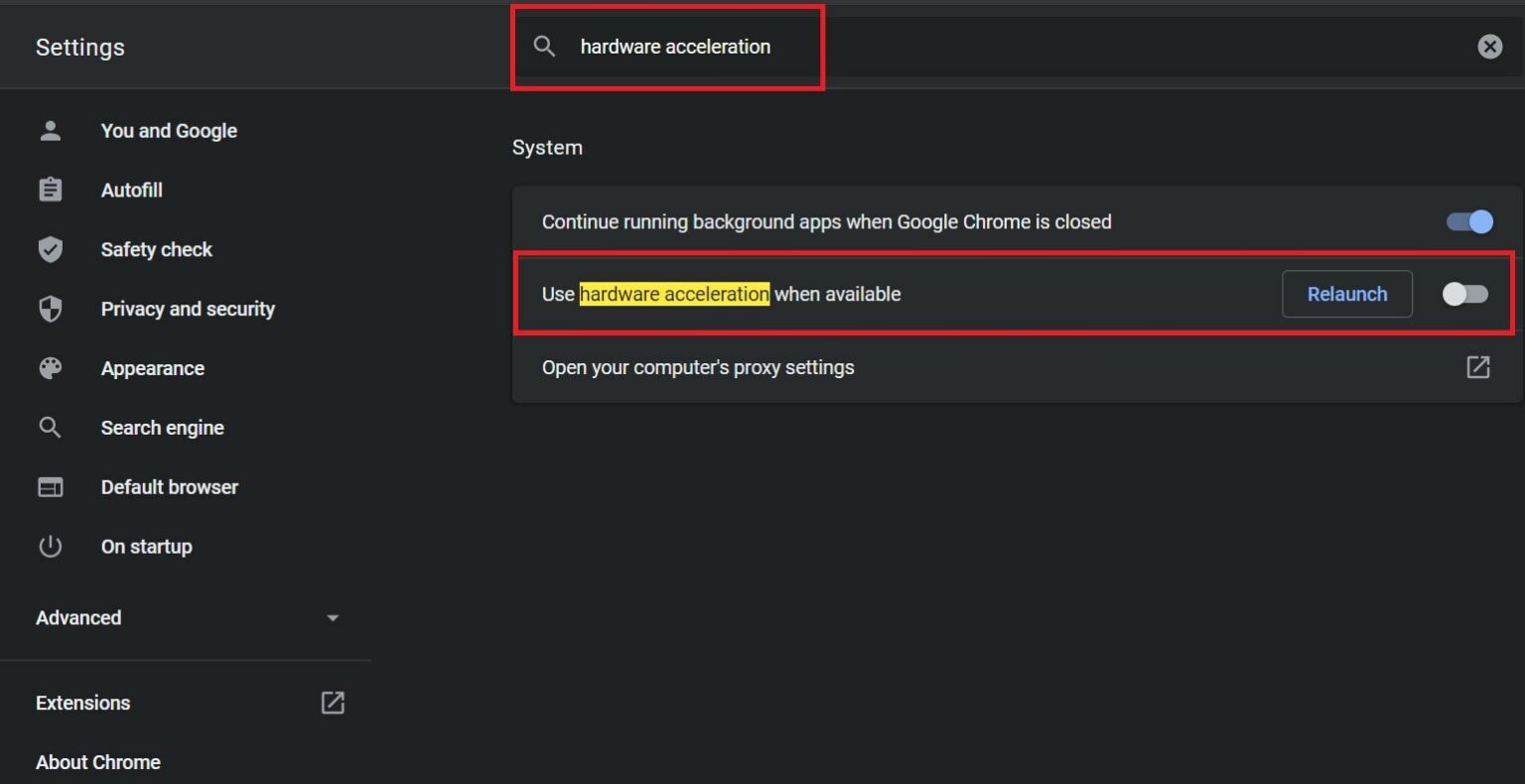Click the clipboard icon next to Autofill
The width and height of the screenshot is (1525, 784).
pos(50,190)
